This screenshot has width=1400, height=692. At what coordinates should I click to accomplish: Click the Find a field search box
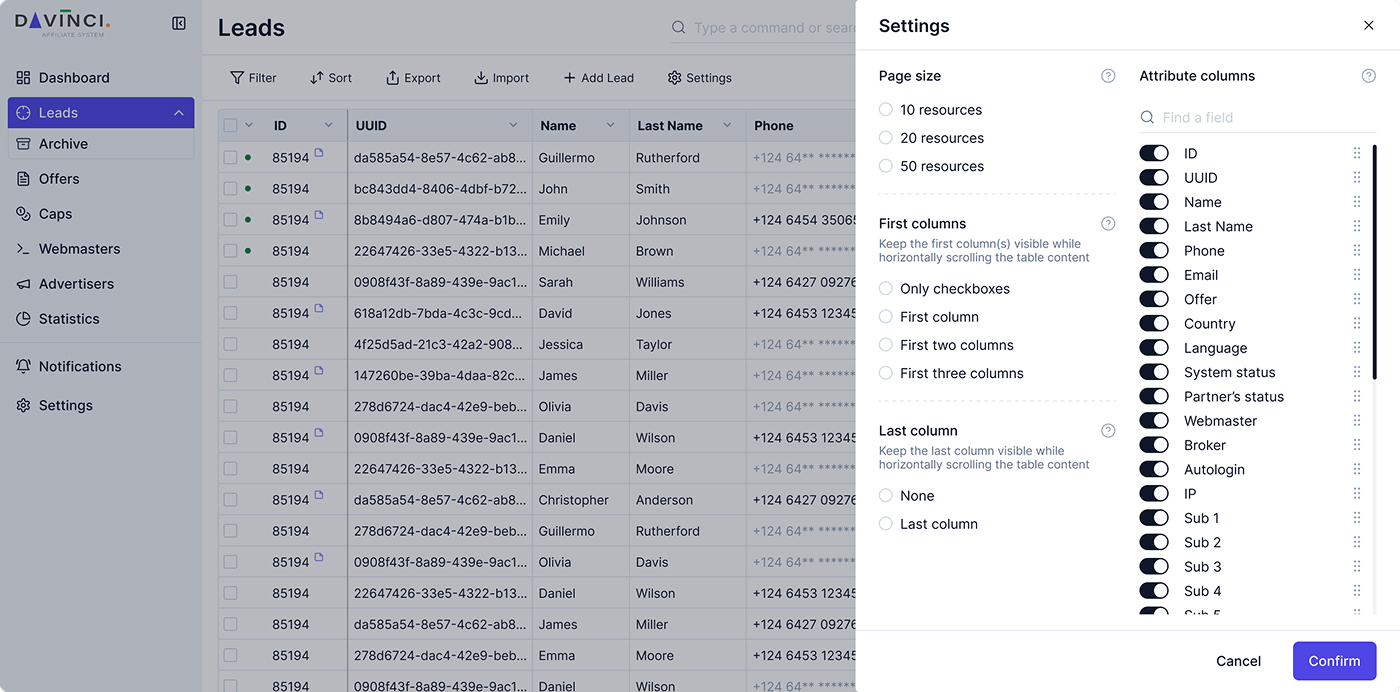(x=1260, y=118)
